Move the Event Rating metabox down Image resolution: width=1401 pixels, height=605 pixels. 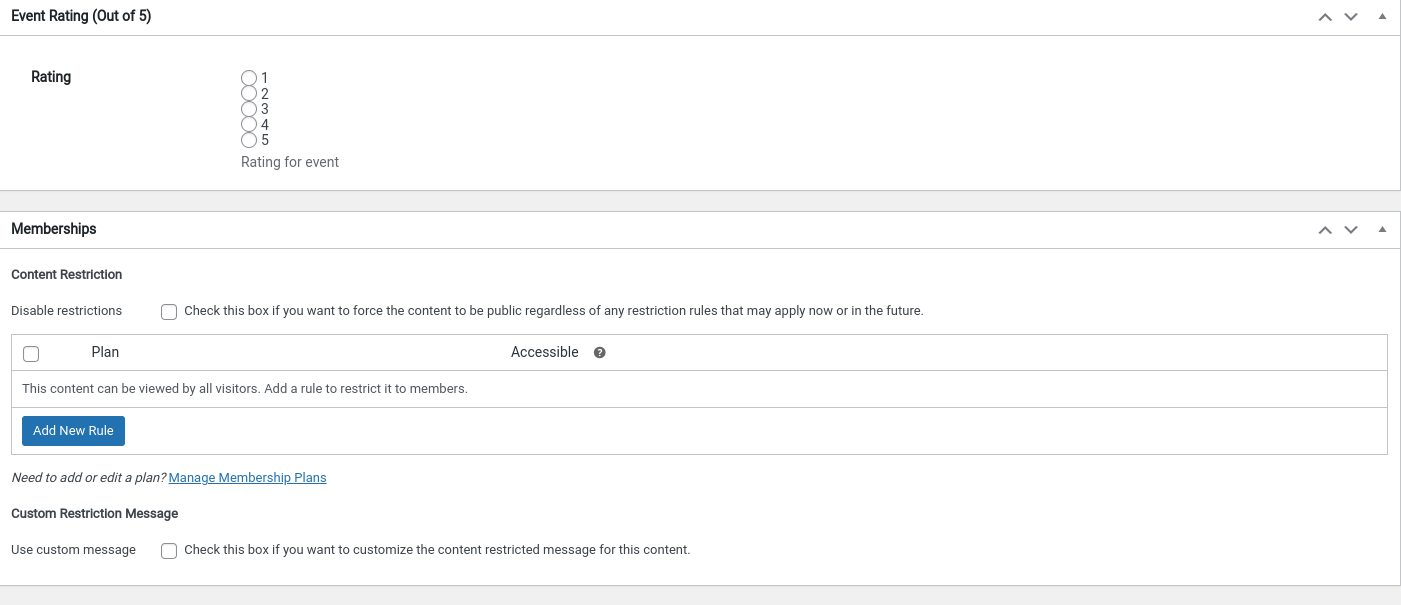pos(1351,17)
